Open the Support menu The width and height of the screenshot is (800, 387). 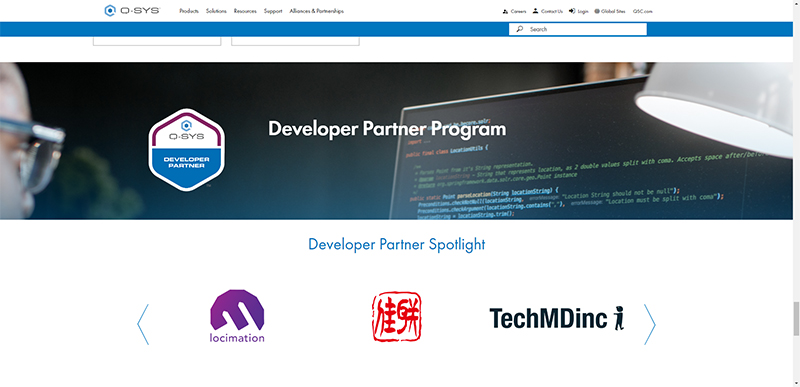pos(273,11)
